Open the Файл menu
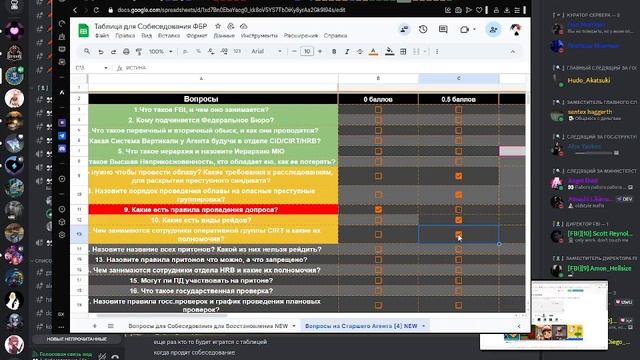640x360 pixels. tap(102, 36)
